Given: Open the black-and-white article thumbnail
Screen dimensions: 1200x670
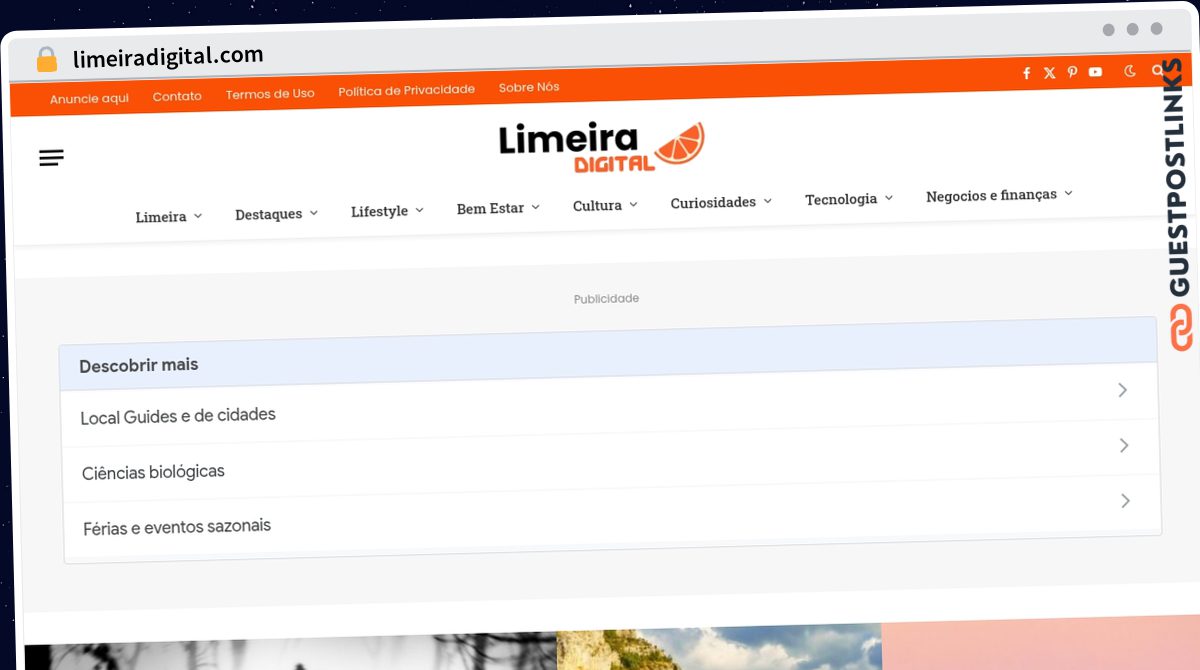Looking at the screenshot, I should click(290, 652).
